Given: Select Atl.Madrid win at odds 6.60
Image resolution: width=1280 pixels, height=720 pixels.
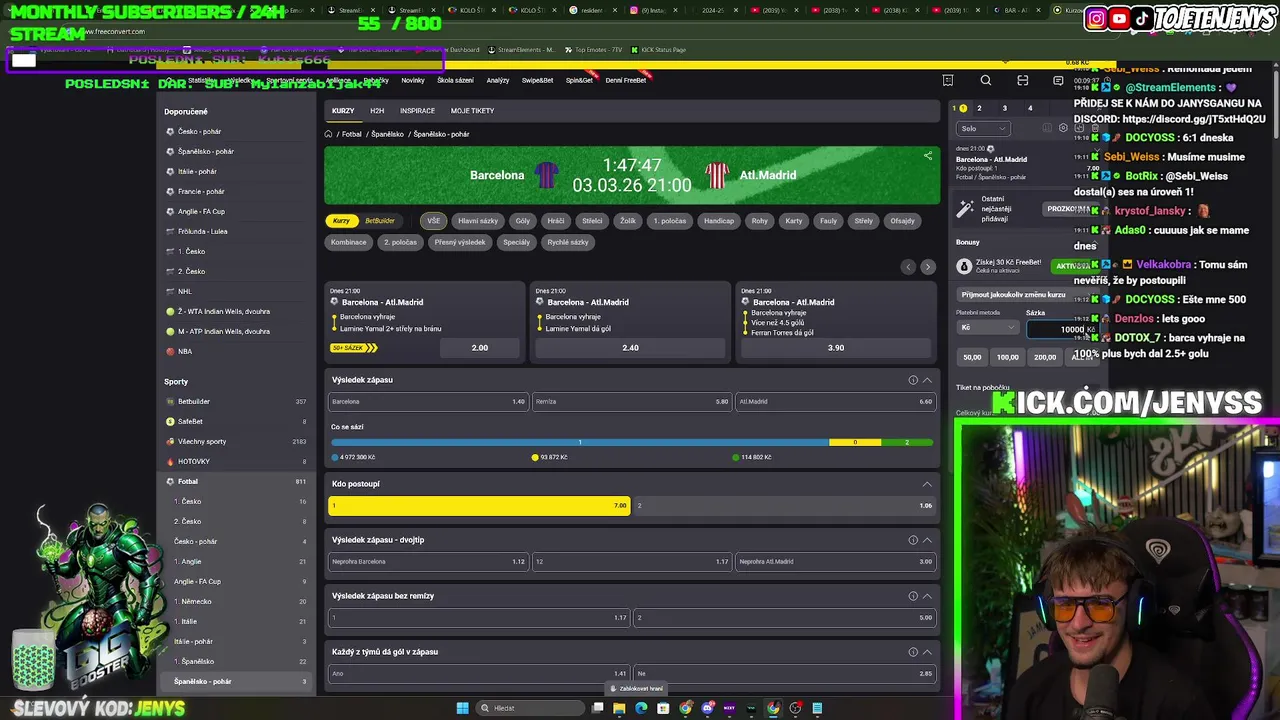Looking at the screenshot, I should 836,401.
